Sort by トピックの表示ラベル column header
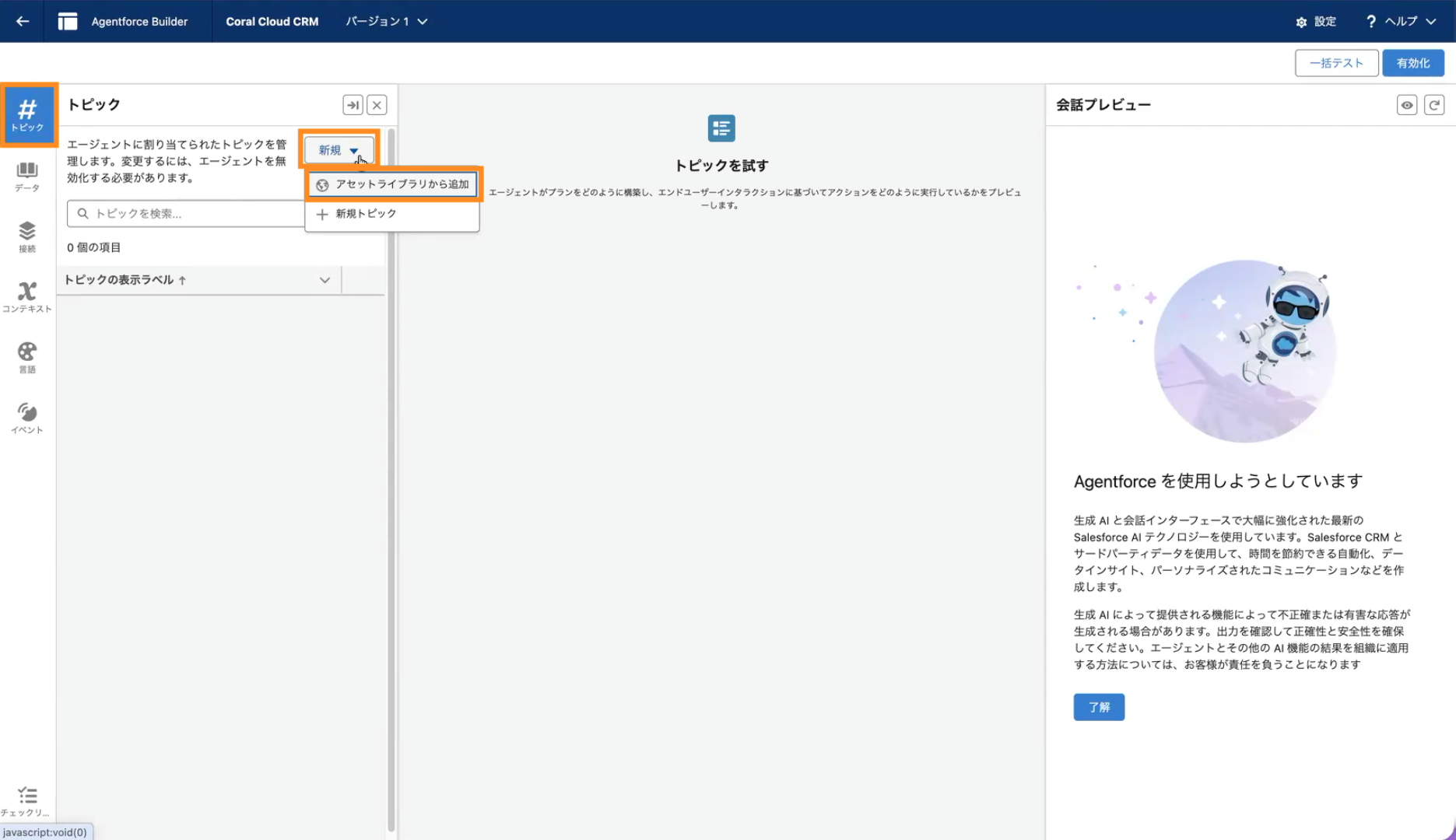Image resolution: width=1456 pixels, height=840 pixels. pos(125,280)
